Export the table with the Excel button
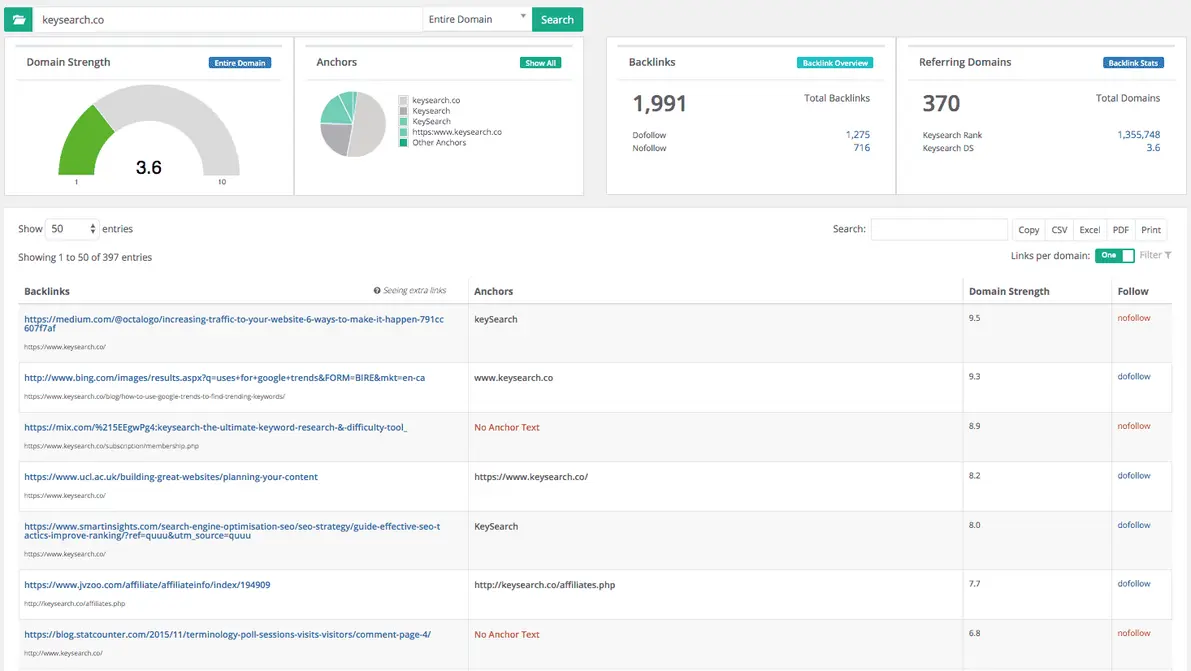 coord(1089,229)
